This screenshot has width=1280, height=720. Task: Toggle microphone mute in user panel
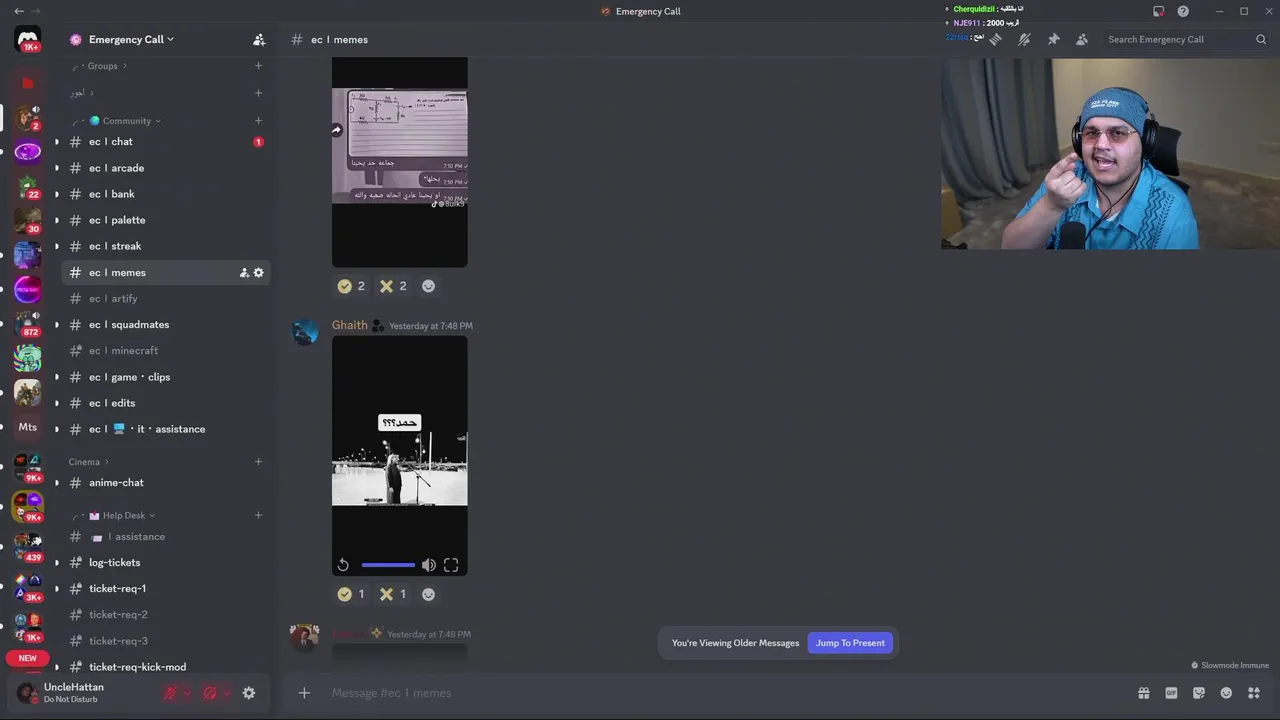pyautogui.click(x=171, y=693)
